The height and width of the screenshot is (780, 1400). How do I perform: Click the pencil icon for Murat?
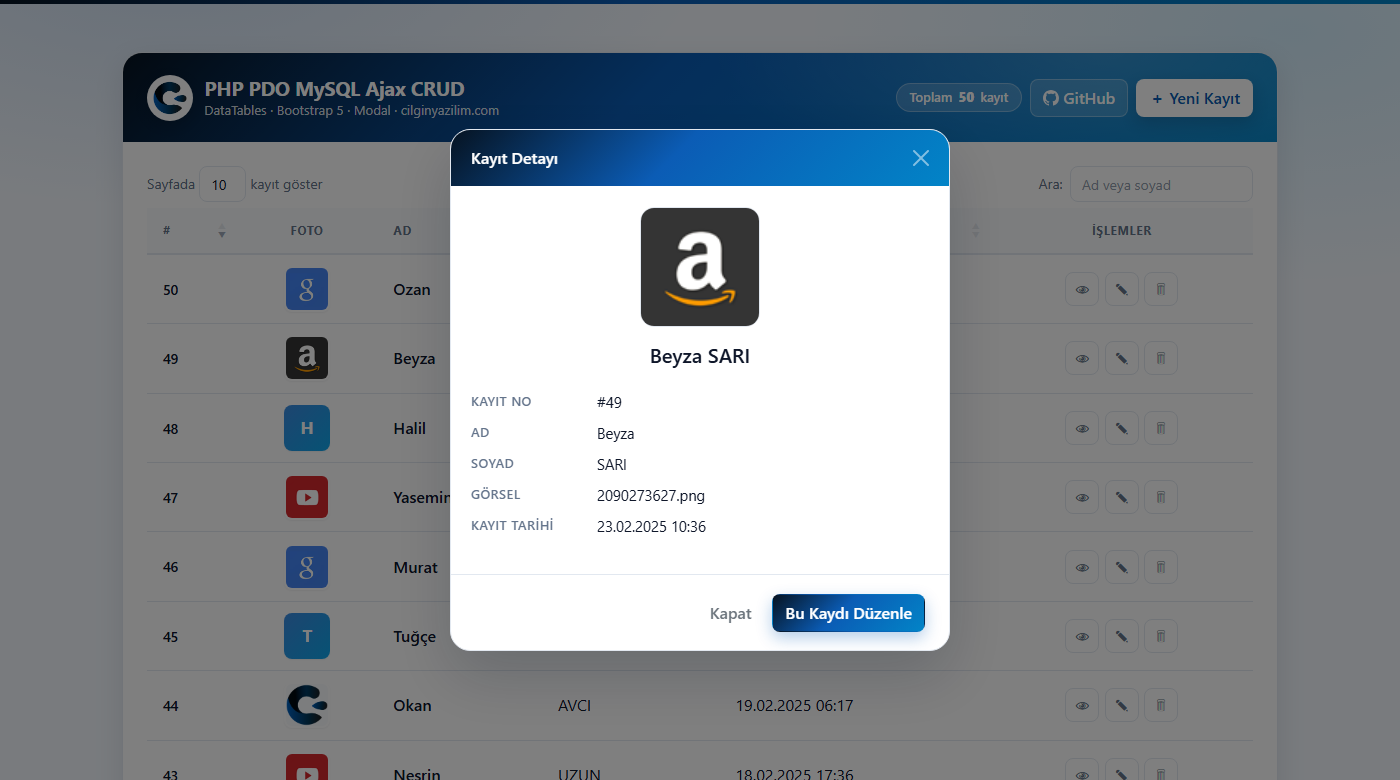click(x=1122, y=567)
